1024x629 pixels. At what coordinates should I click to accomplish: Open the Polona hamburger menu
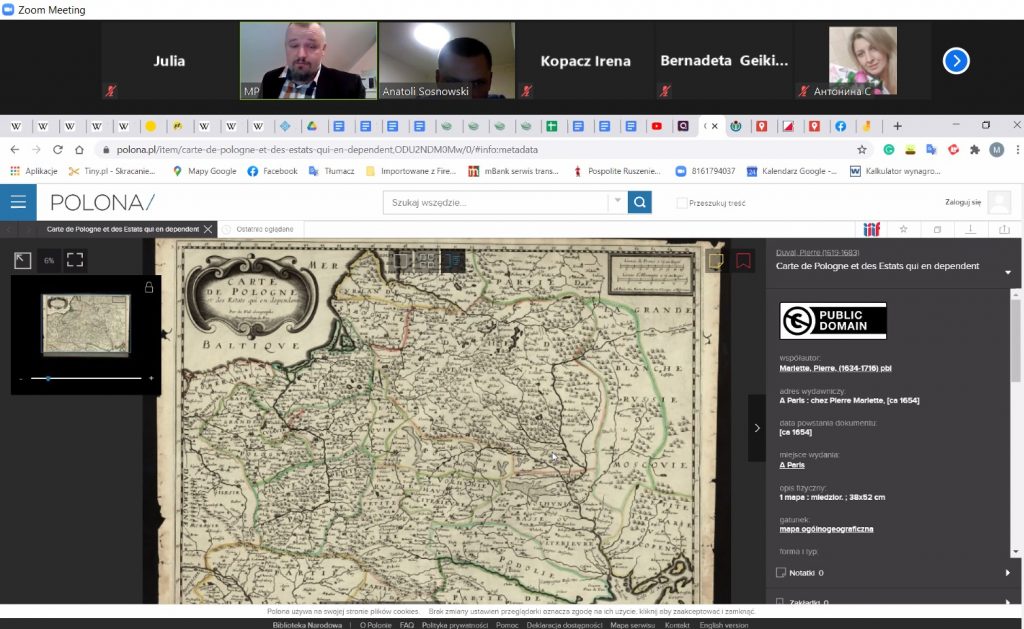point(18,202)
